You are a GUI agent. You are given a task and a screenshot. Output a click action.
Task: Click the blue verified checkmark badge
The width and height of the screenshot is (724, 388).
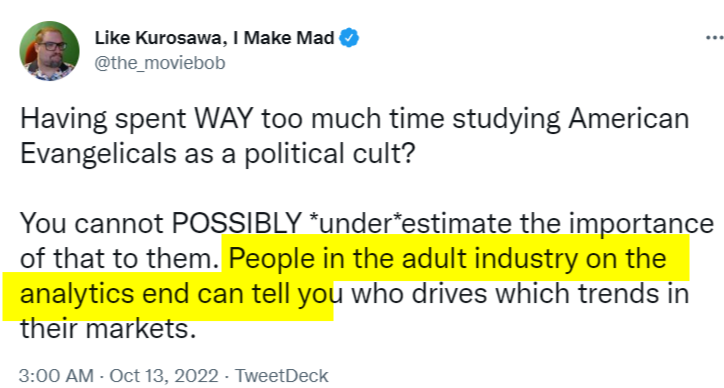pyautogui.click(x=350, y=38)
